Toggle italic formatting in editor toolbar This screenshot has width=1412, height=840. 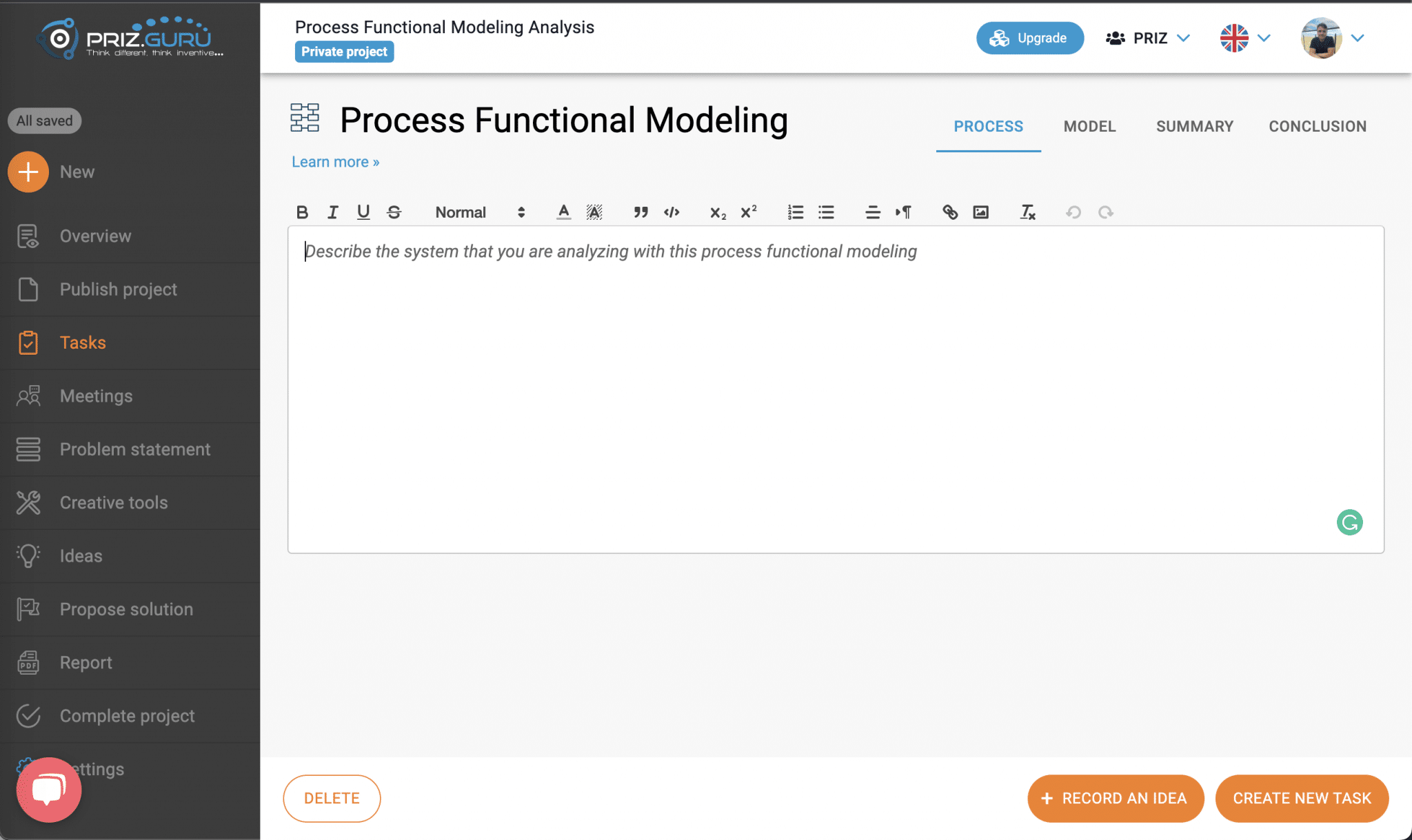(333, 212)
